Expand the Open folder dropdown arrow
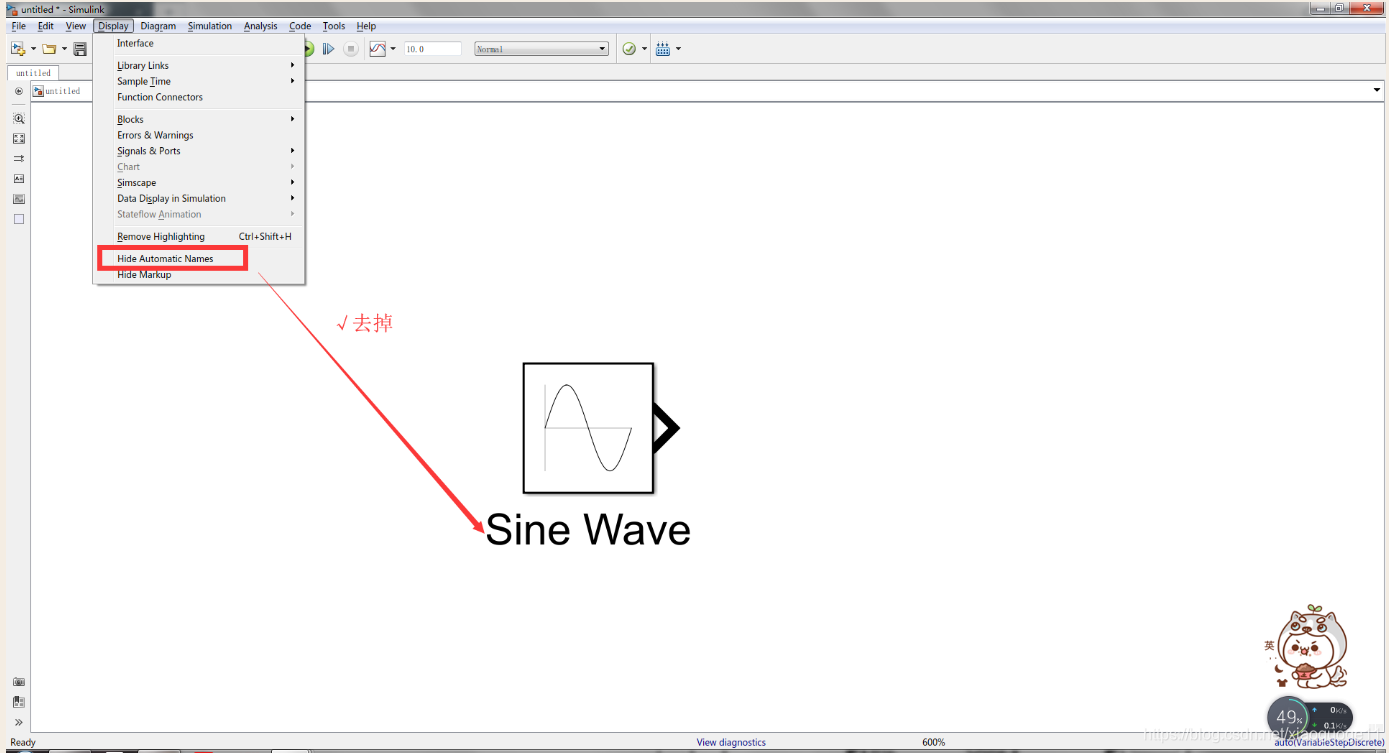This screenshot has width=1389, height=753. point(64,49)
